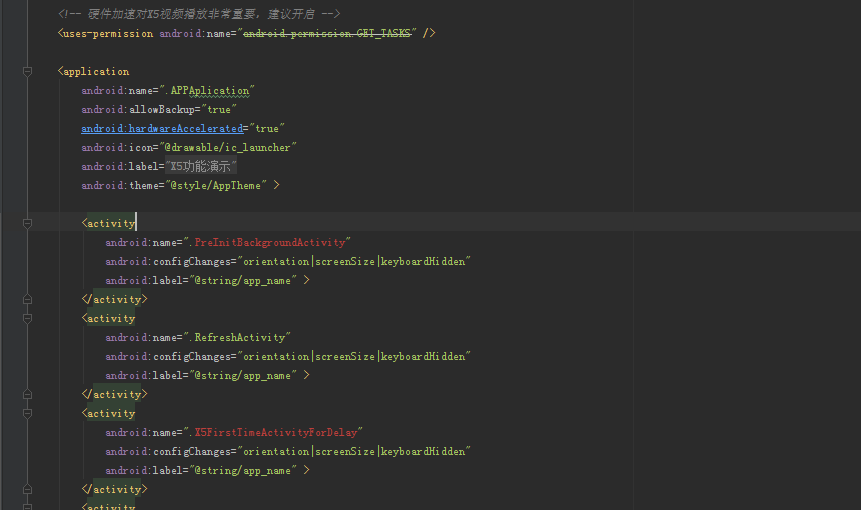Viewport: 861px width, 510px height.
Task: Click configChanges value under X5FirstTimeActivityForDelay
Action: point(354,451)
